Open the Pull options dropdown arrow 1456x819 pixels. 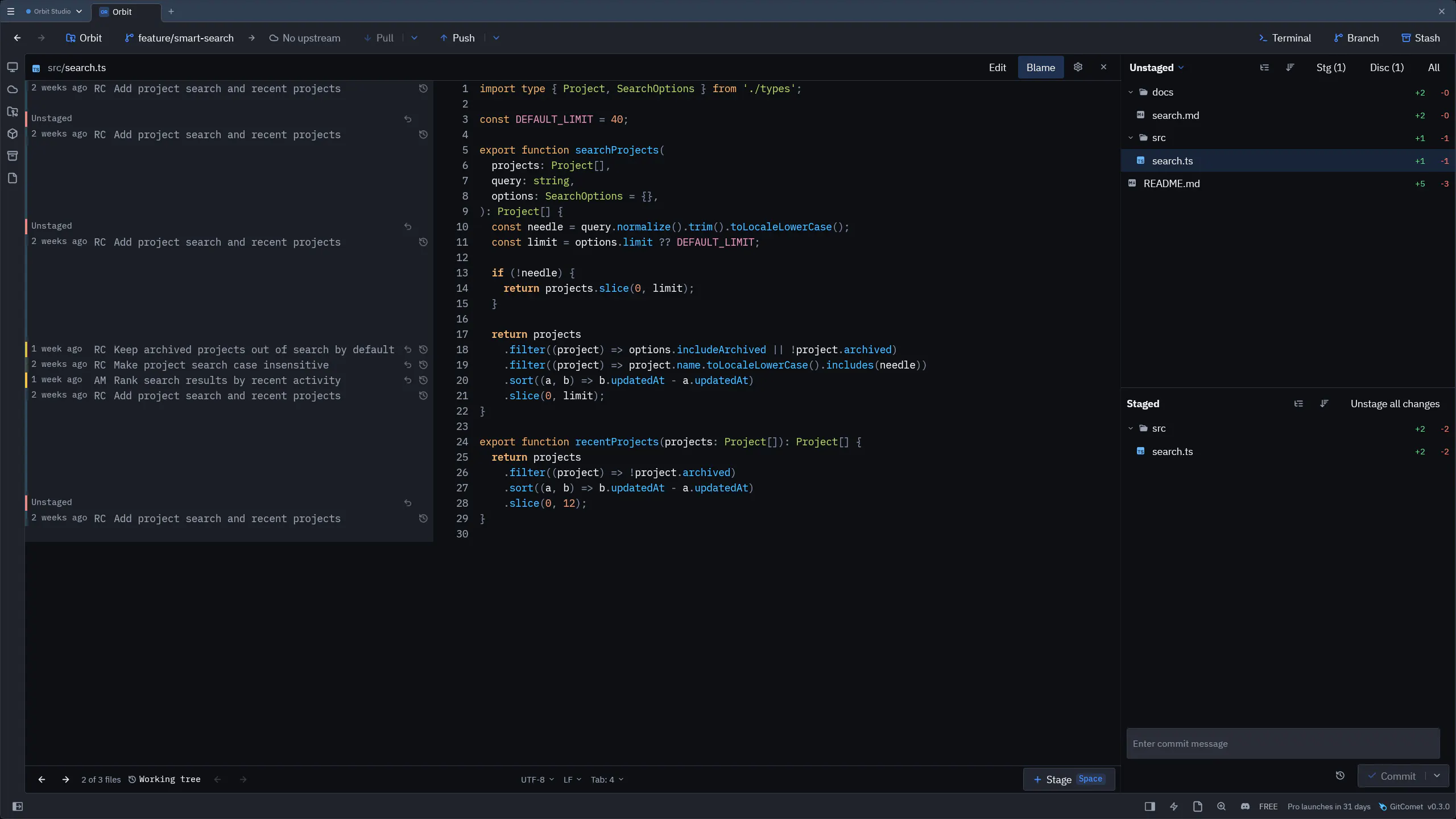(414, 38)
